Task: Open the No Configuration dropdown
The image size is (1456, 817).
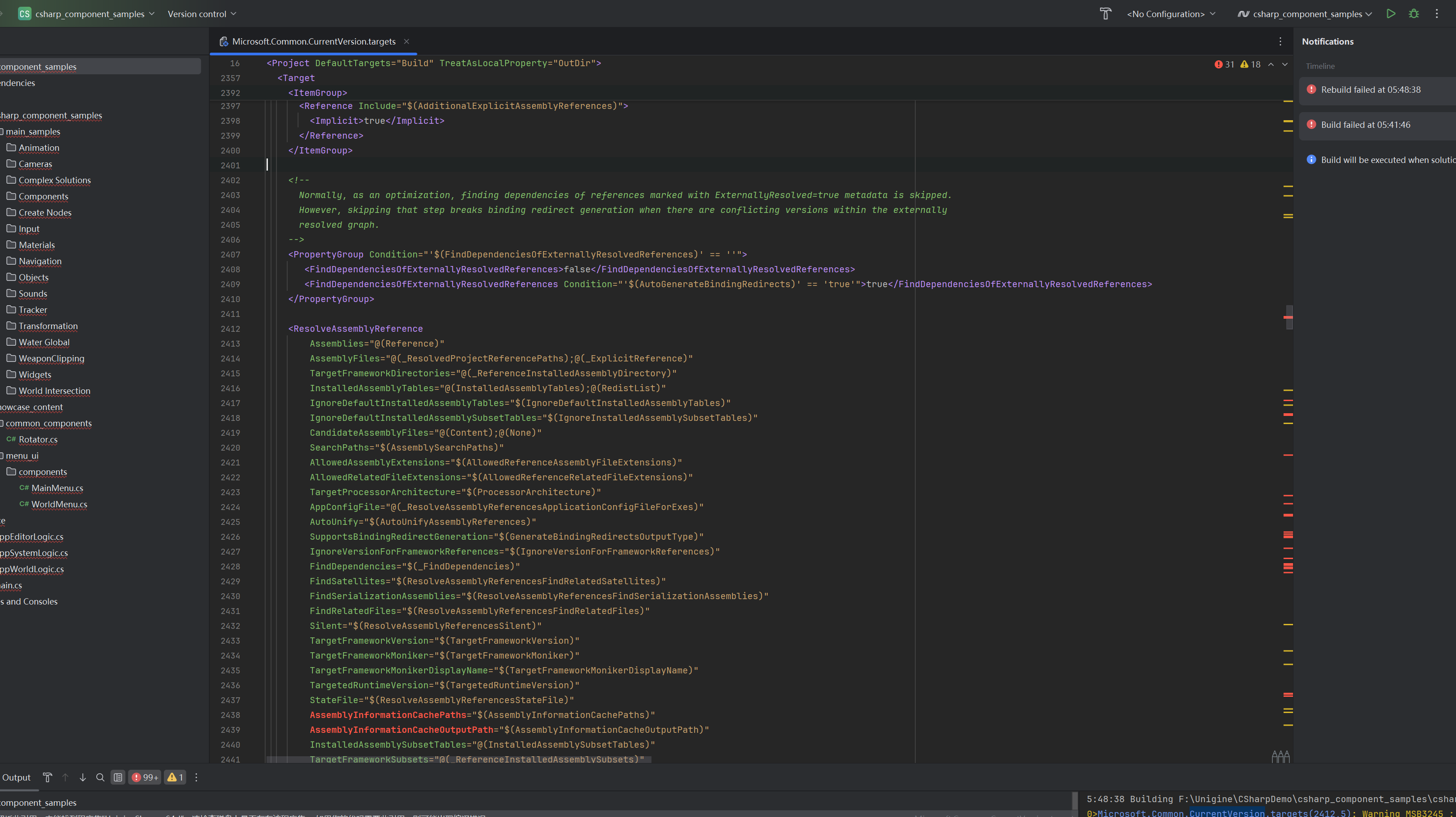Action: pyautogui.click(x=1171, y=14)
